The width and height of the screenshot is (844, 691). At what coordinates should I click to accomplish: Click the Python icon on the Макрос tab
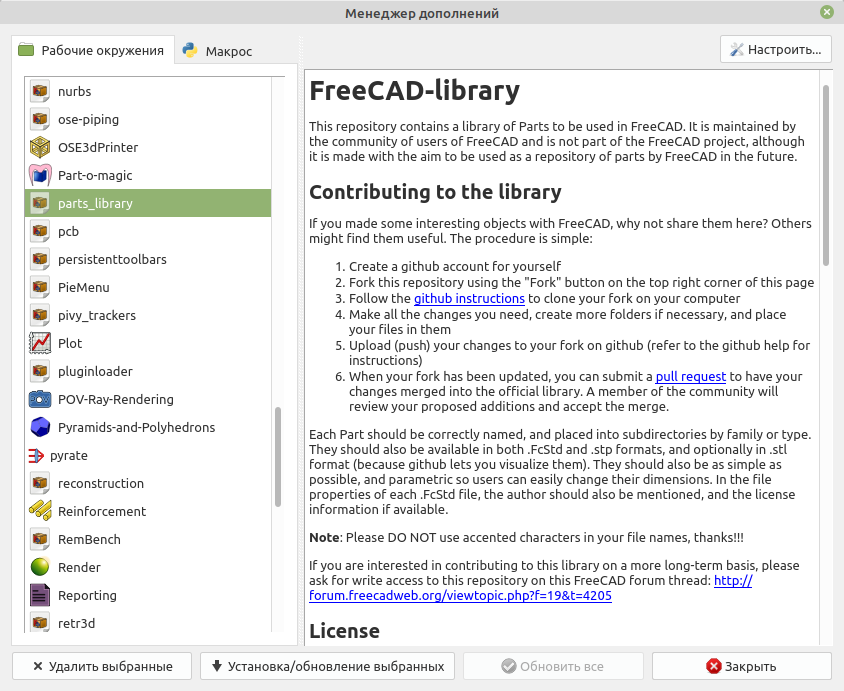point(189,50)
